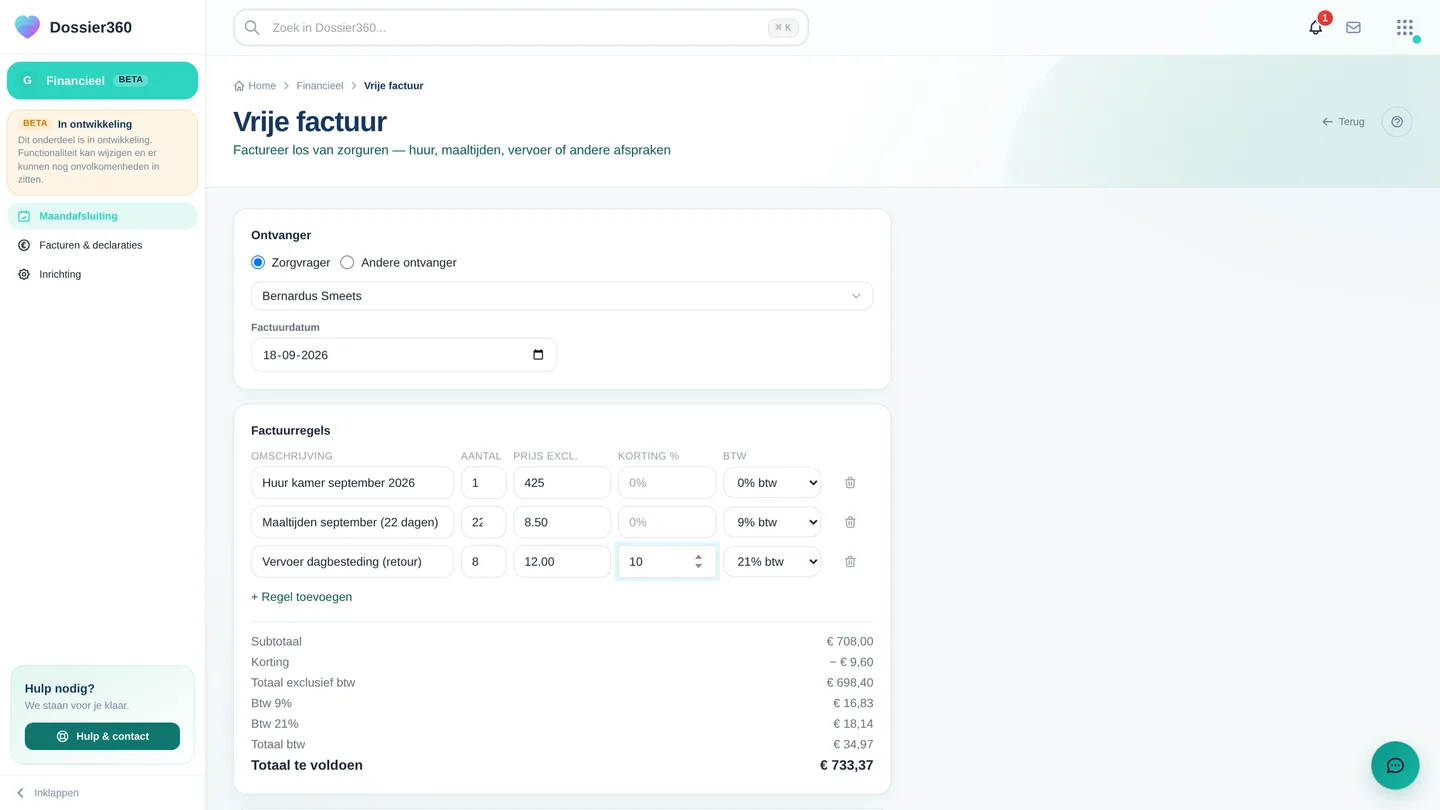Select the Zorgvrager radio button
Image resolution: width=1440 pixels, height=810 pixels.
tap(258, 263)
